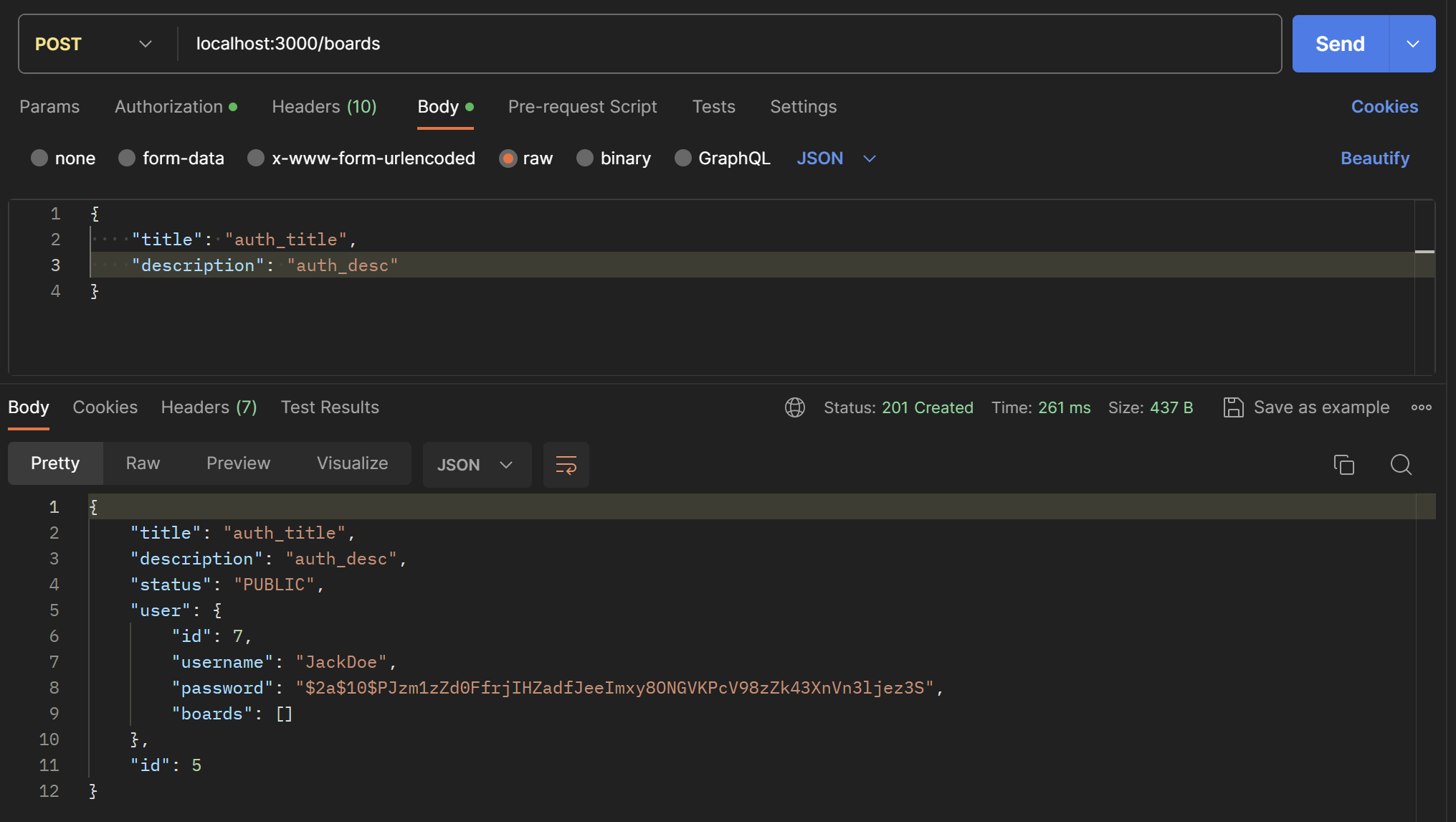This screenshot has height=822, width=1456.
Task: Open the response JSON format dropdown
Action: pyautogui.click(x=476, y=465)
